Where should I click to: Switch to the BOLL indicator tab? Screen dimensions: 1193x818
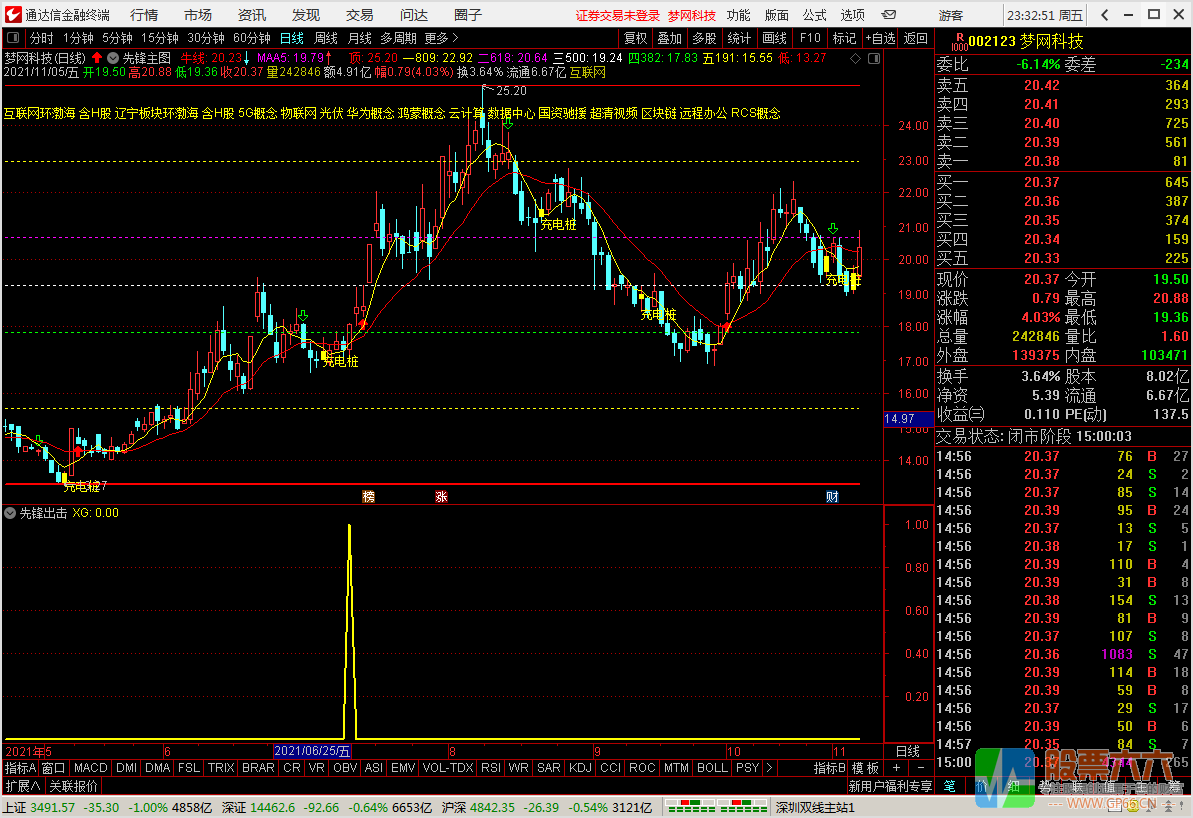pyautogui.click(x=712, y=768)
